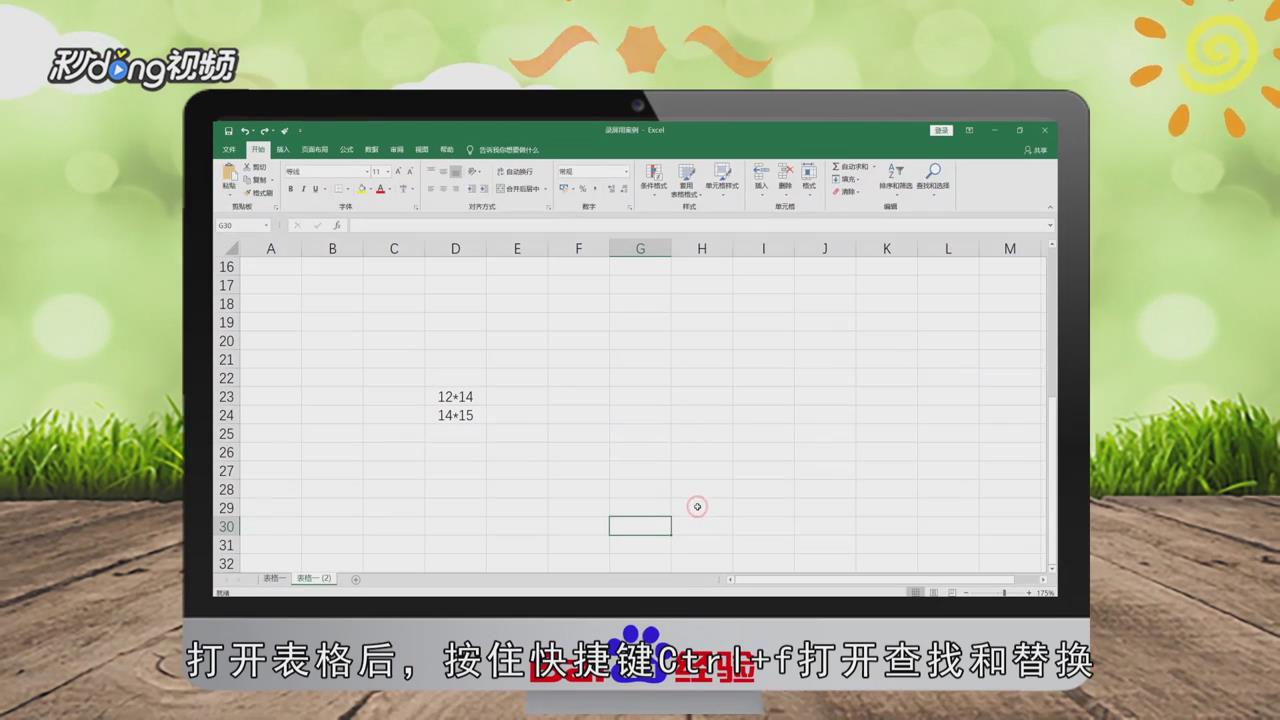Click the Find and Select (查找和选择) magnifier
Image resolution: width=1280 pixels, height=720 pixels.
934,172
